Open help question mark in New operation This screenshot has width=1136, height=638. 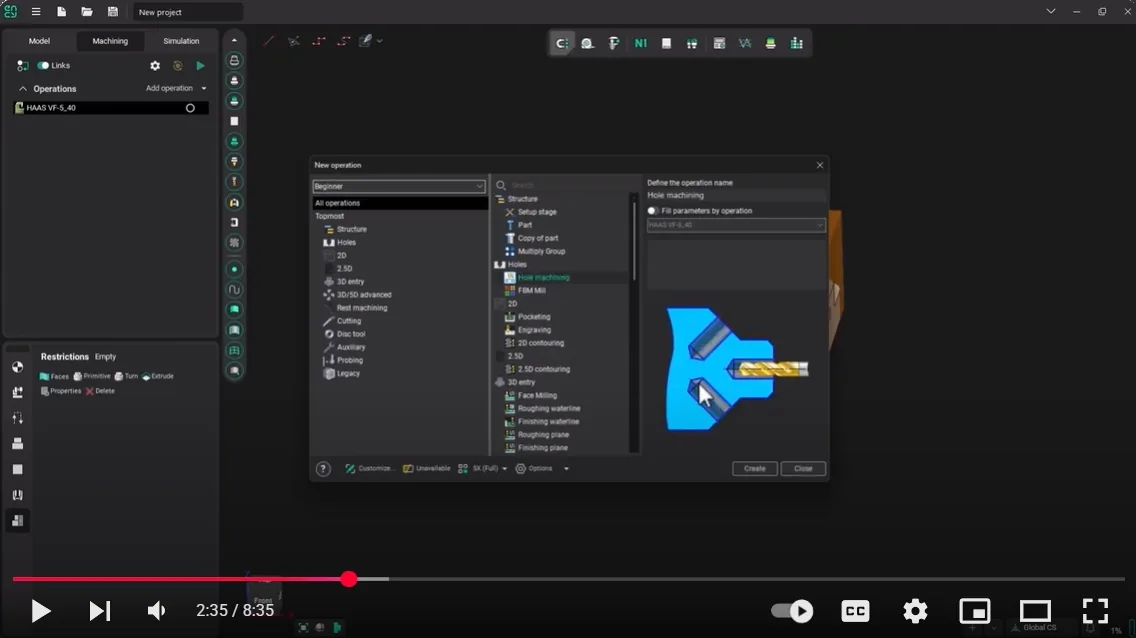pyautogui.click(x=323, y=469)
